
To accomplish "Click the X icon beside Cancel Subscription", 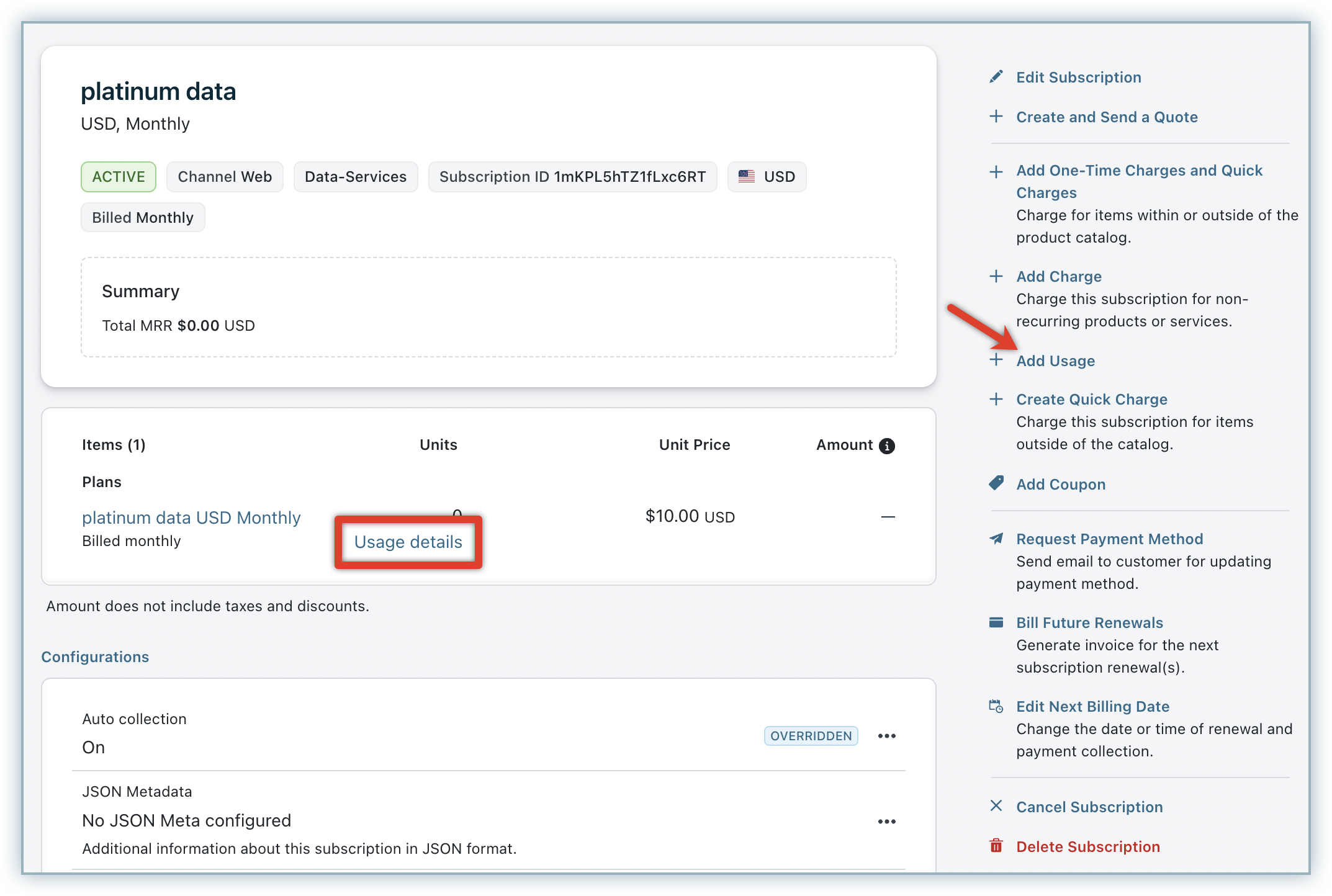I will (x=996, y=806).
